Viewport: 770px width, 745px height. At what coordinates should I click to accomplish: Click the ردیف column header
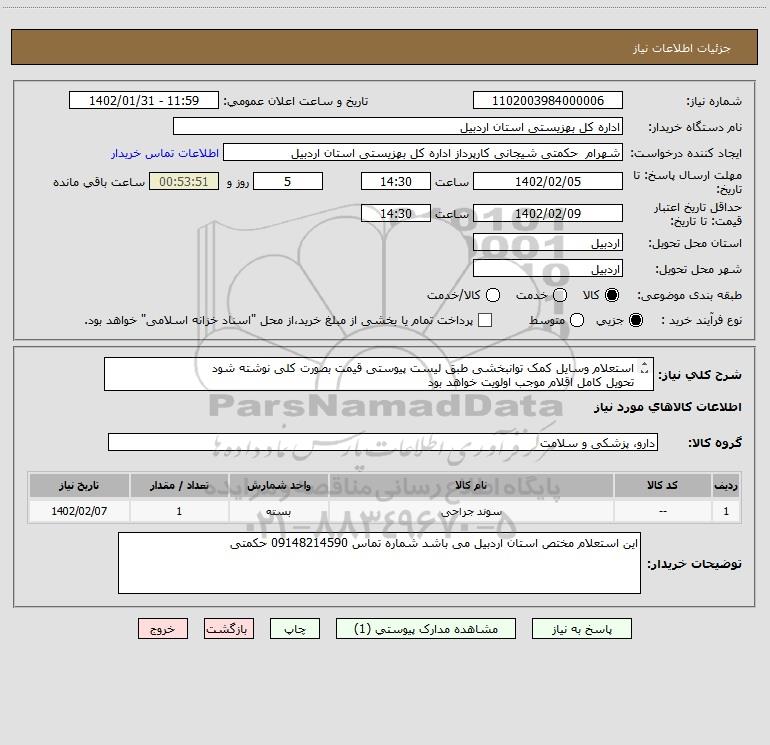[726, 485]
